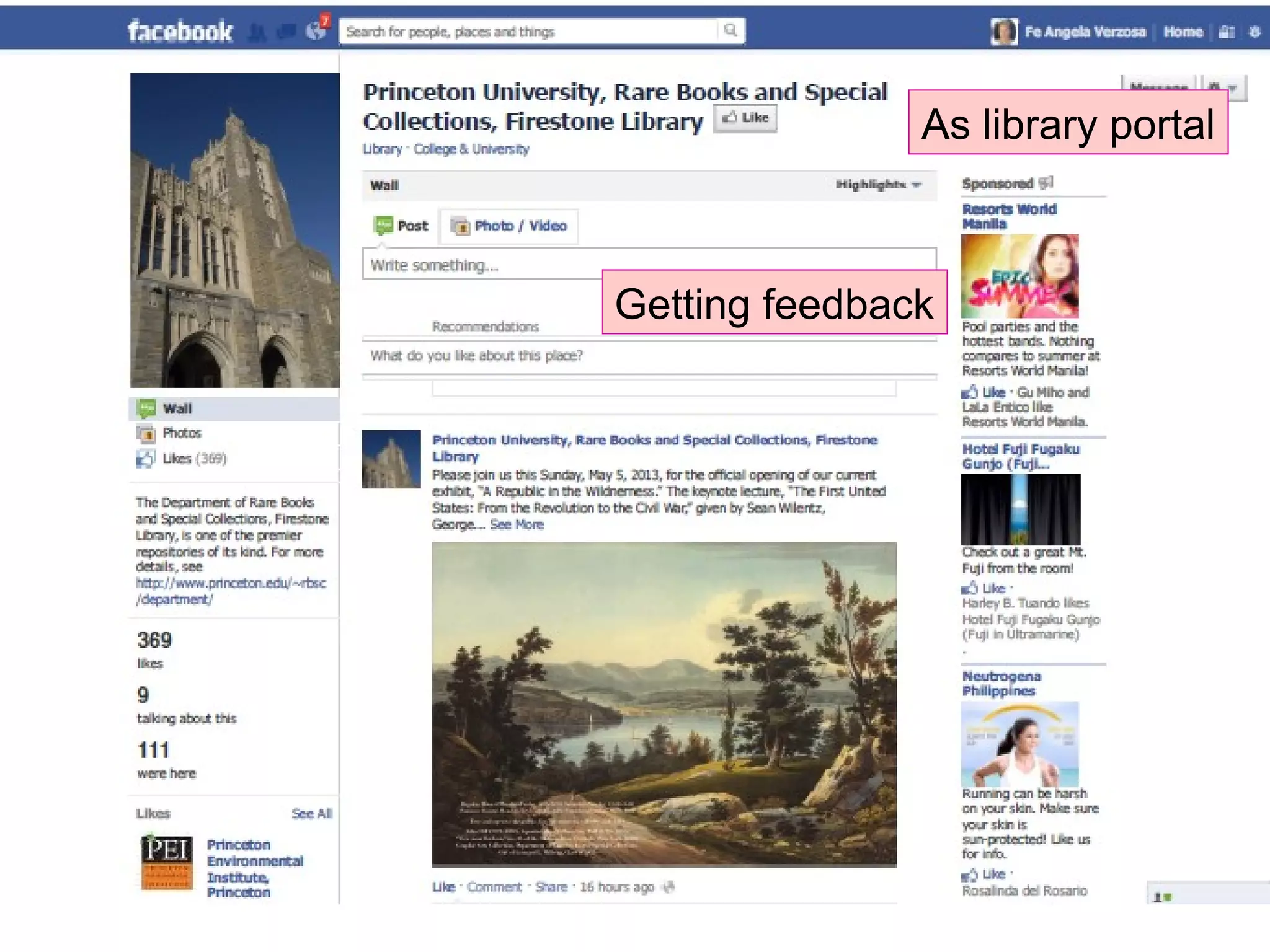Click the post author's small avatar
Image resolution: width=1270 pixels, height=952 pixels.
pyautogui.click(x=391, y=459)
